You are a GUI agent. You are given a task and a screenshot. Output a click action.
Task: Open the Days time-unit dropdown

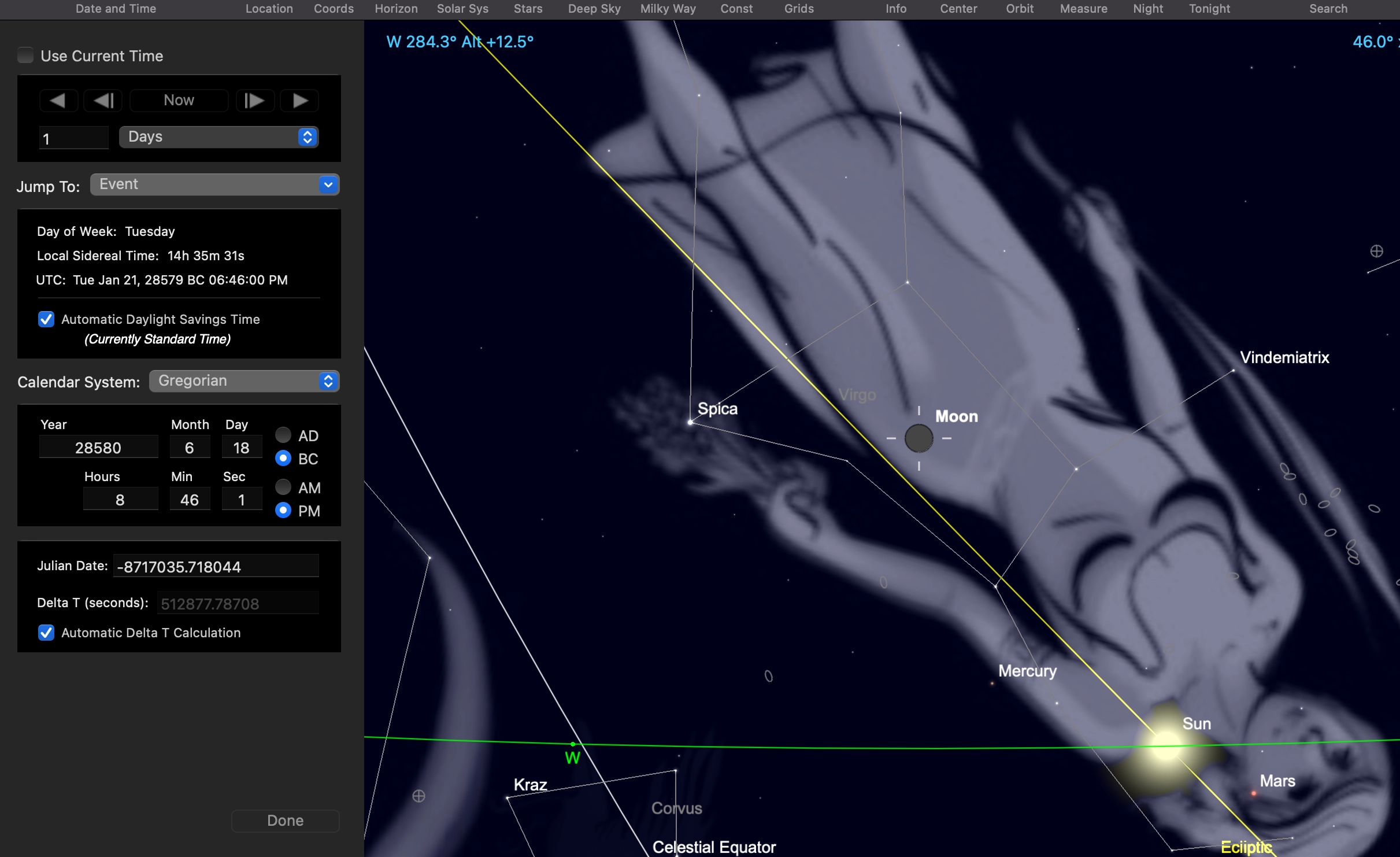click(219, 137)
